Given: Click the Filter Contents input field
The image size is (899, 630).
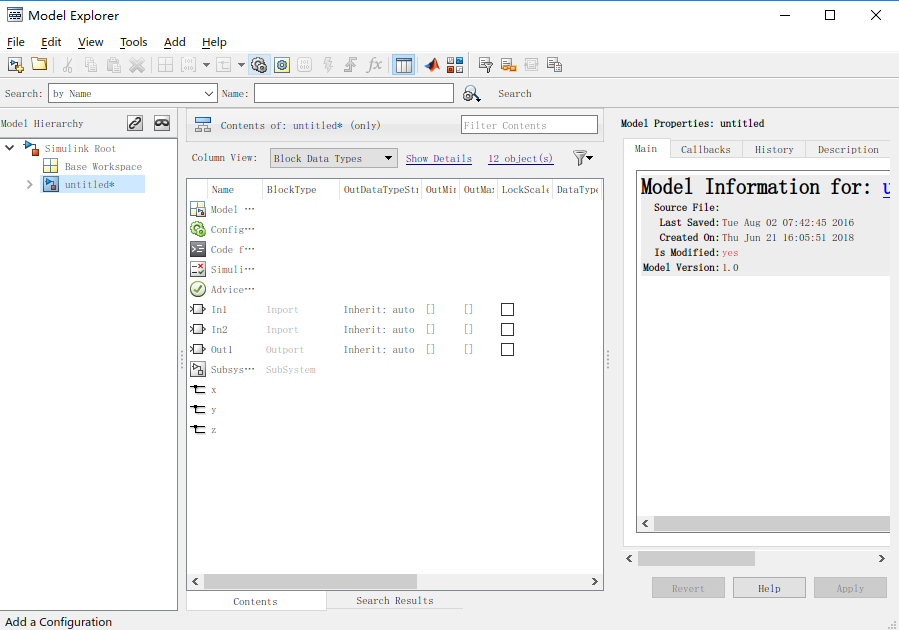Looking at the screenshot, I should 529,125.
